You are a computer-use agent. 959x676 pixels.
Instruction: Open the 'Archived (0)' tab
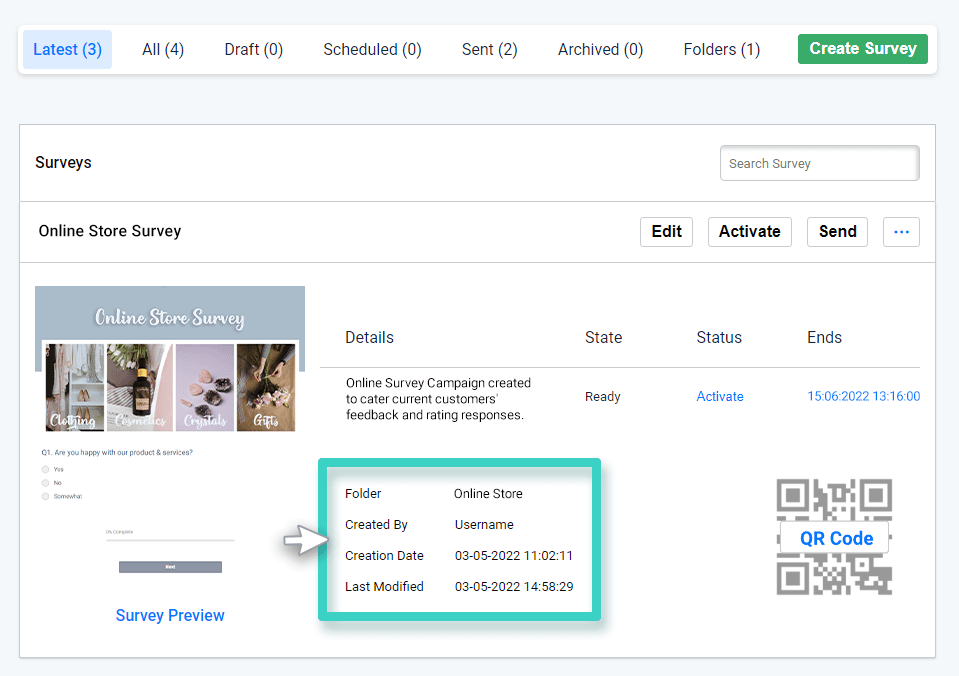pyautogui.click(x=599, y=48)
